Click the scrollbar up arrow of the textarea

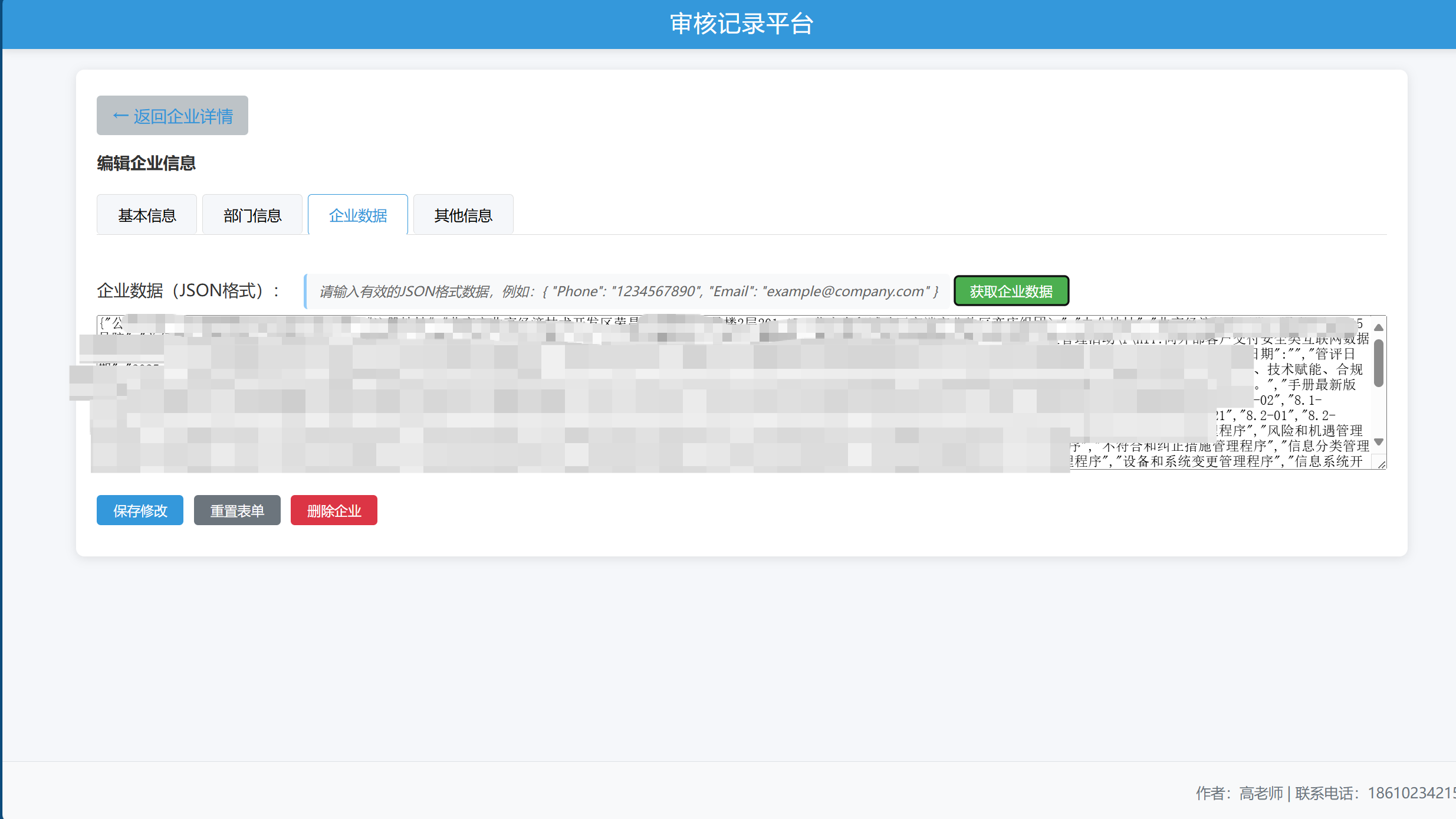point(1379,327)
